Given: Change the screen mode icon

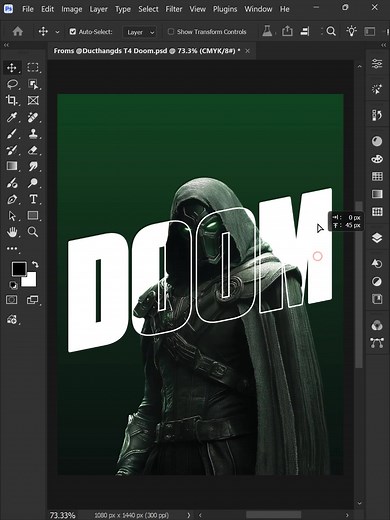Looking at the screenshot, I should 32,300.
